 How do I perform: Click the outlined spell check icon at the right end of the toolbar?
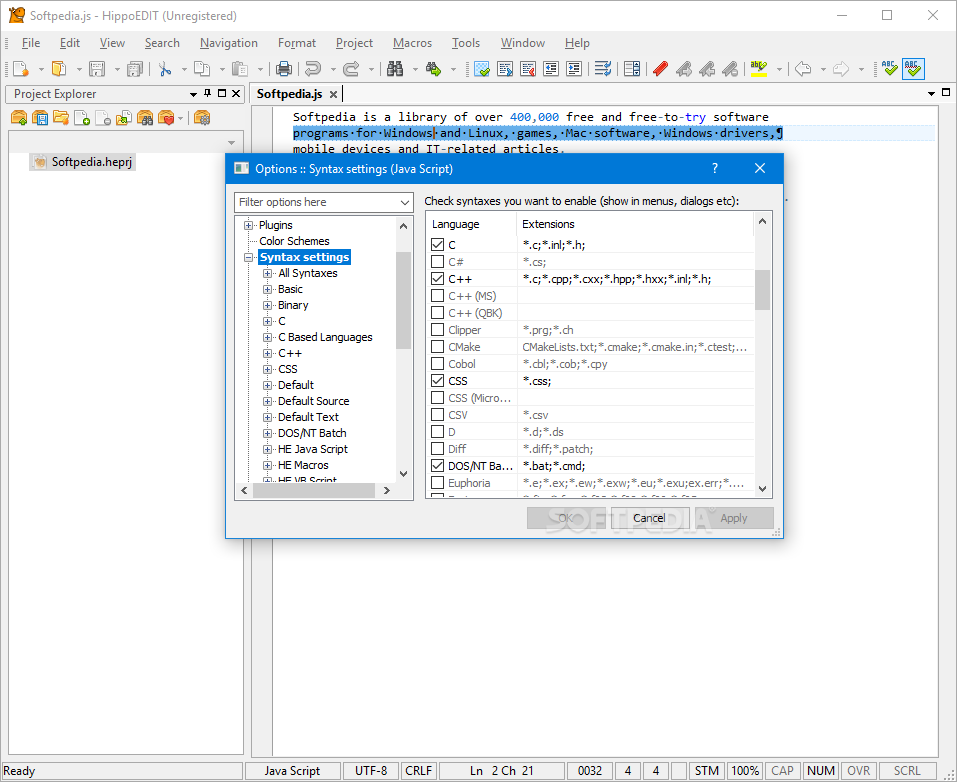click(x=913, y=68)
